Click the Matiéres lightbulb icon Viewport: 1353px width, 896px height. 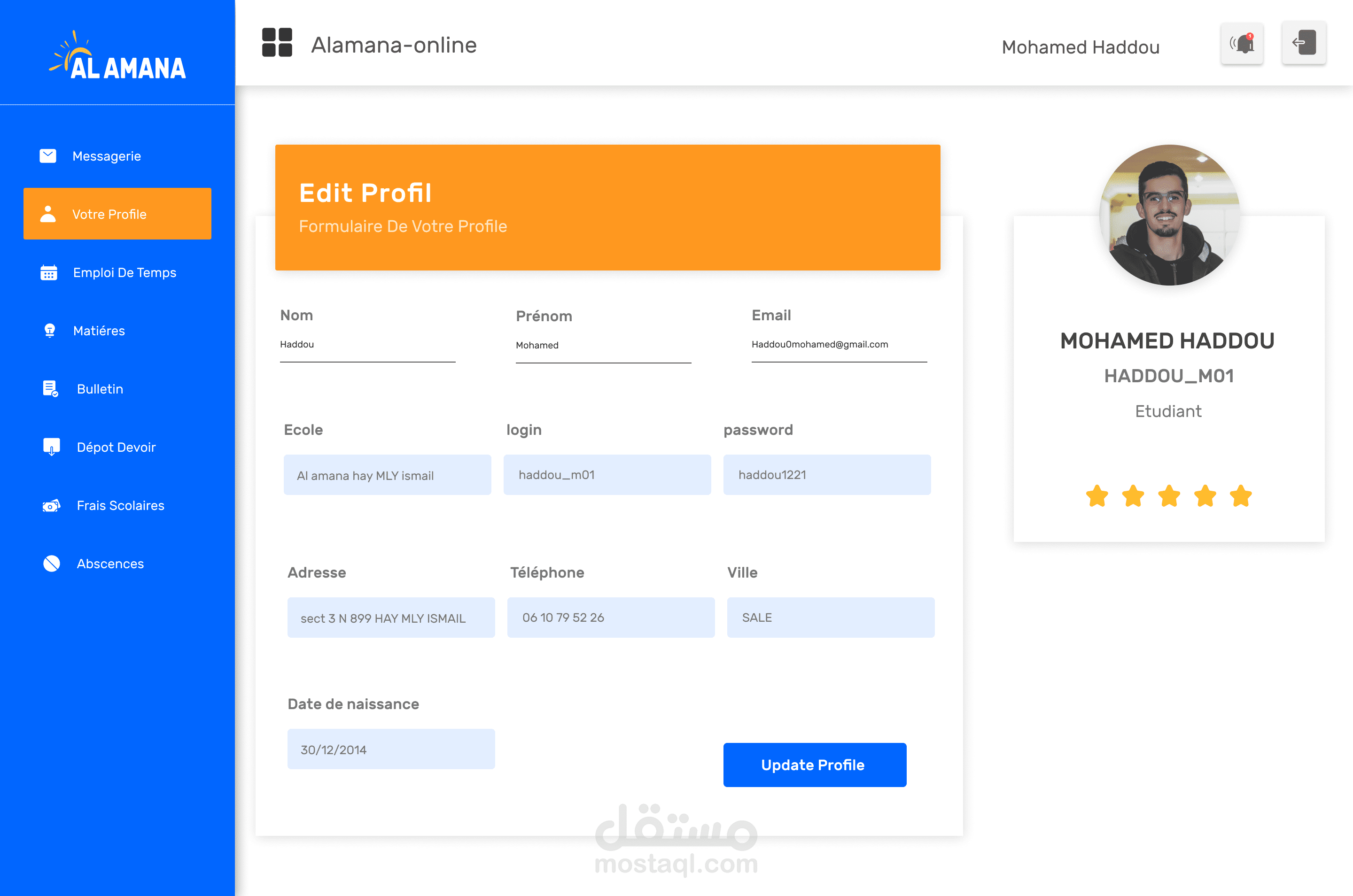click(x=50, y=331)
